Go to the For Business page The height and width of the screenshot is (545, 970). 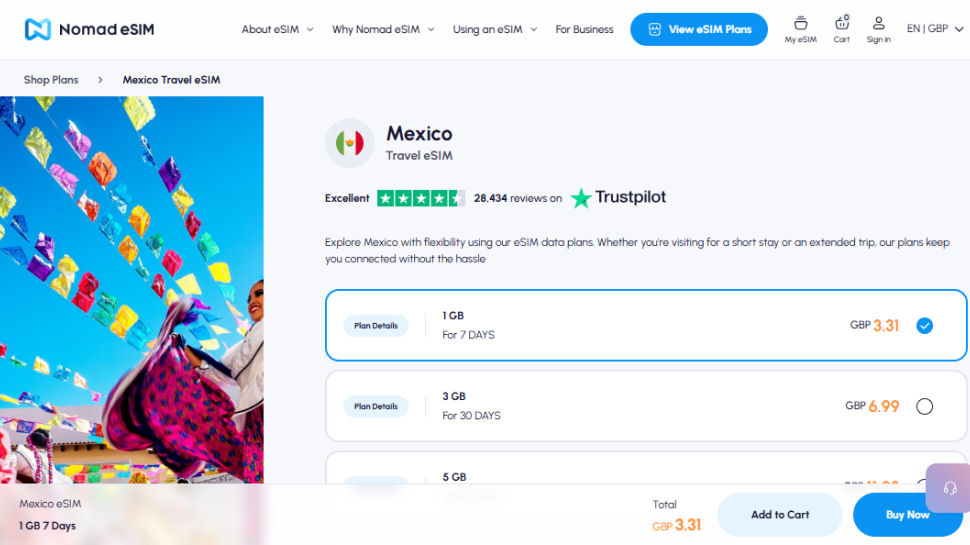(x=584, y=29)
